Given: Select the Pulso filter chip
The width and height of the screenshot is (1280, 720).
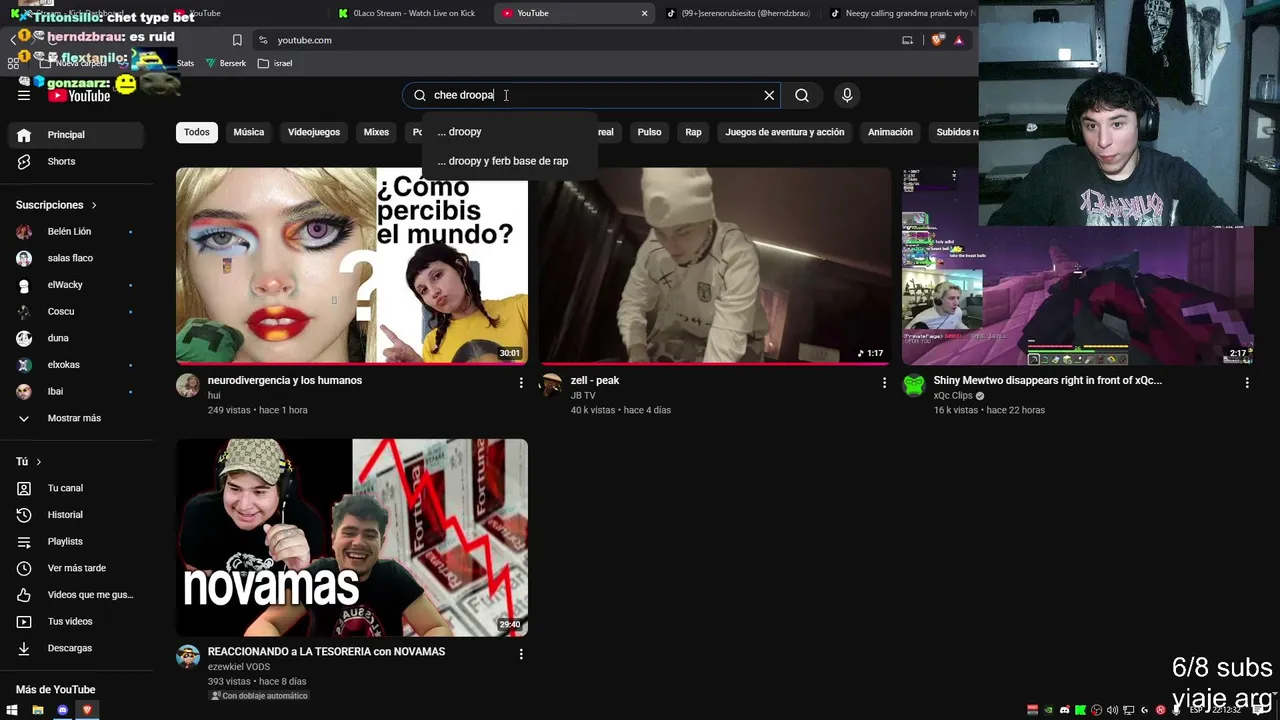Looking at the screenshot, I should tap(649, 132).
